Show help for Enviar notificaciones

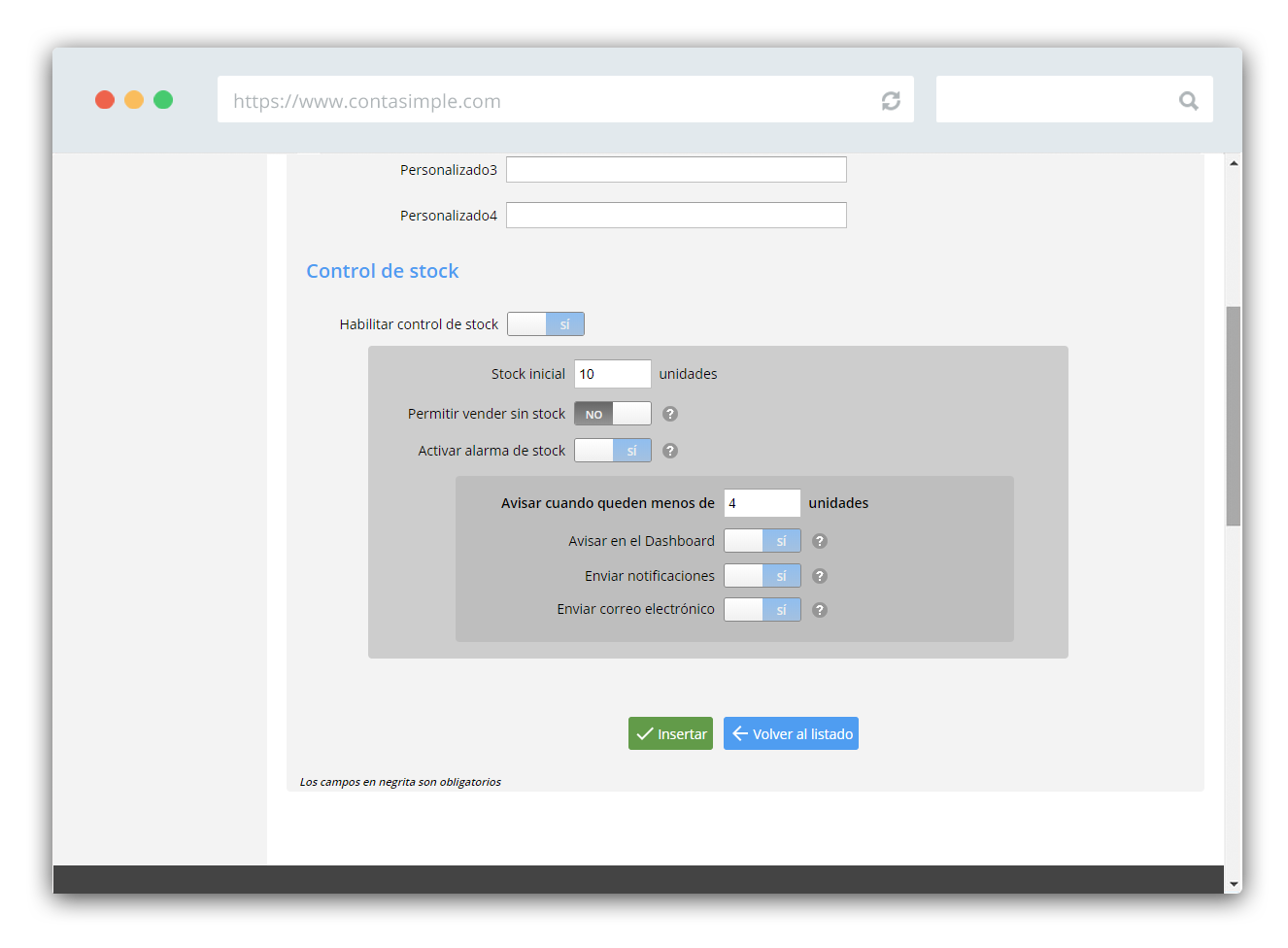pos(820,576)
